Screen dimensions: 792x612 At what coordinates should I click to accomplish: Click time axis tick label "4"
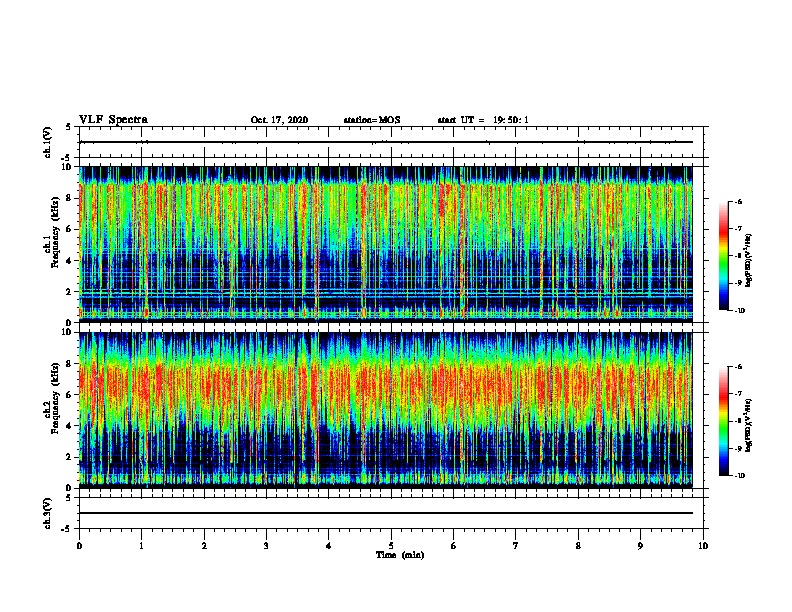pos(329,546)
